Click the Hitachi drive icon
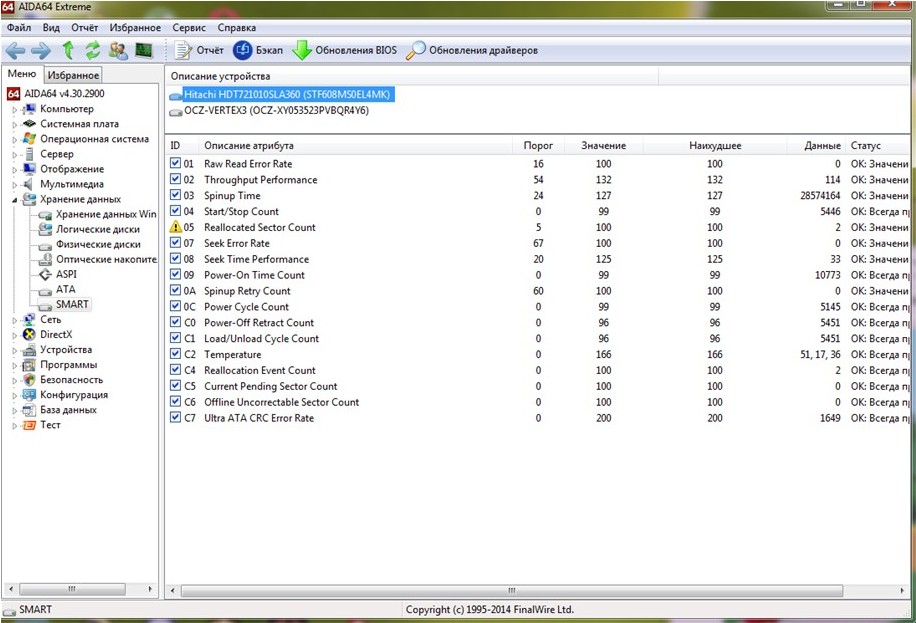Screen dimensions: 916x623 [176, 95]
